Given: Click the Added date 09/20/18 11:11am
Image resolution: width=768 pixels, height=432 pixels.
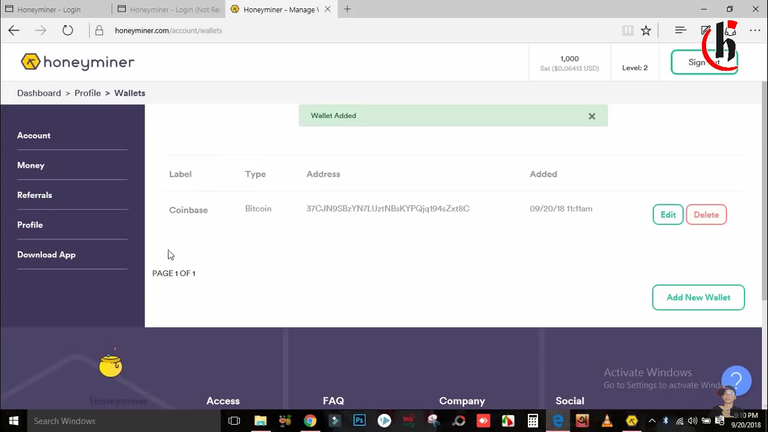Looking at the screenshot, I should [x=561, y=209].
